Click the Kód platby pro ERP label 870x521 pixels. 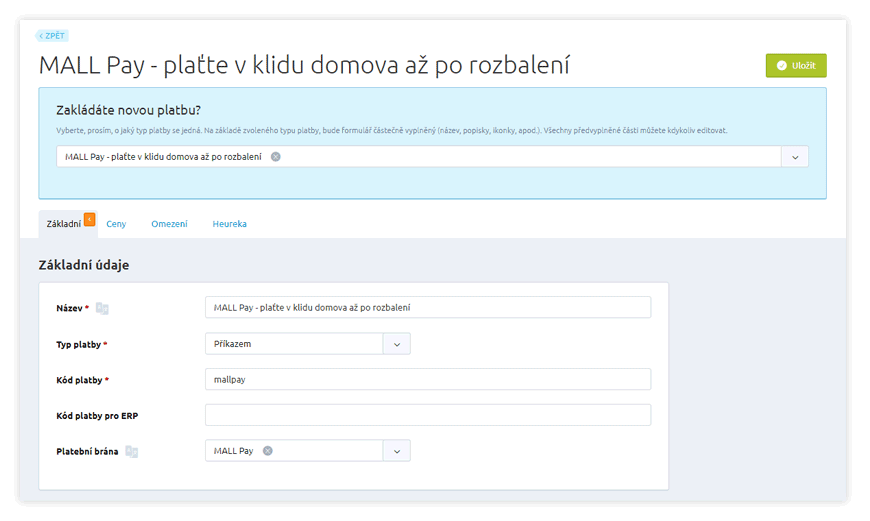point(97,416)
